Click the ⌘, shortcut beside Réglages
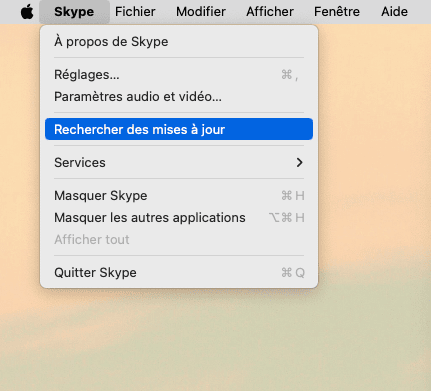Image resolution: width=431 pixels, height=391 pixels. click(x=289, y=75)
